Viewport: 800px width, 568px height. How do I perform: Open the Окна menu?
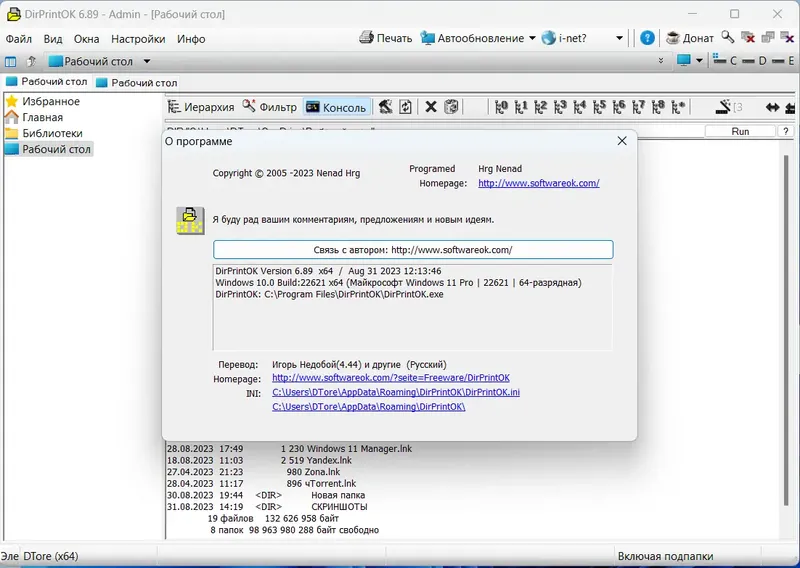point(86,39)
